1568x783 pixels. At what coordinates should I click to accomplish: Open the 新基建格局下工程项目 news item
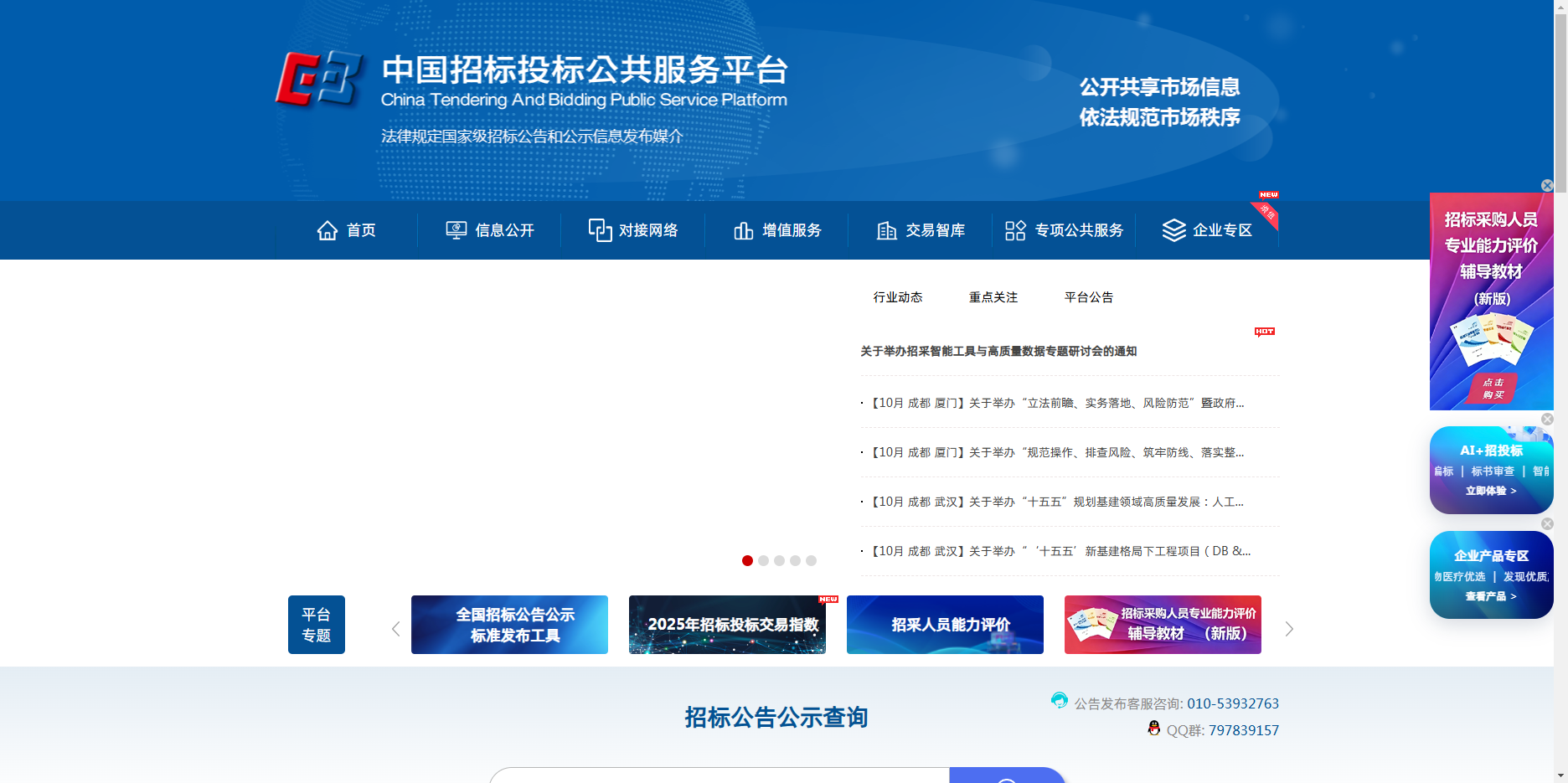point(1060,551)
